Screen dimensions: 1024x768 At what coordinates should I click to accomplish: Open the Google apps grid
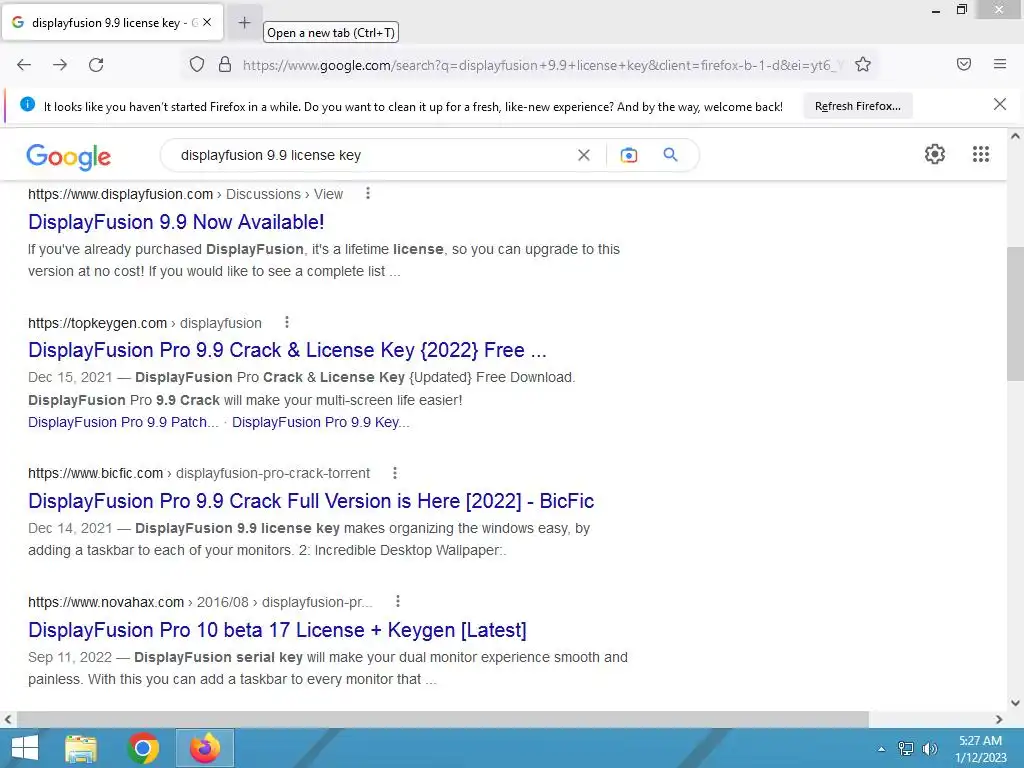point(980,154)
